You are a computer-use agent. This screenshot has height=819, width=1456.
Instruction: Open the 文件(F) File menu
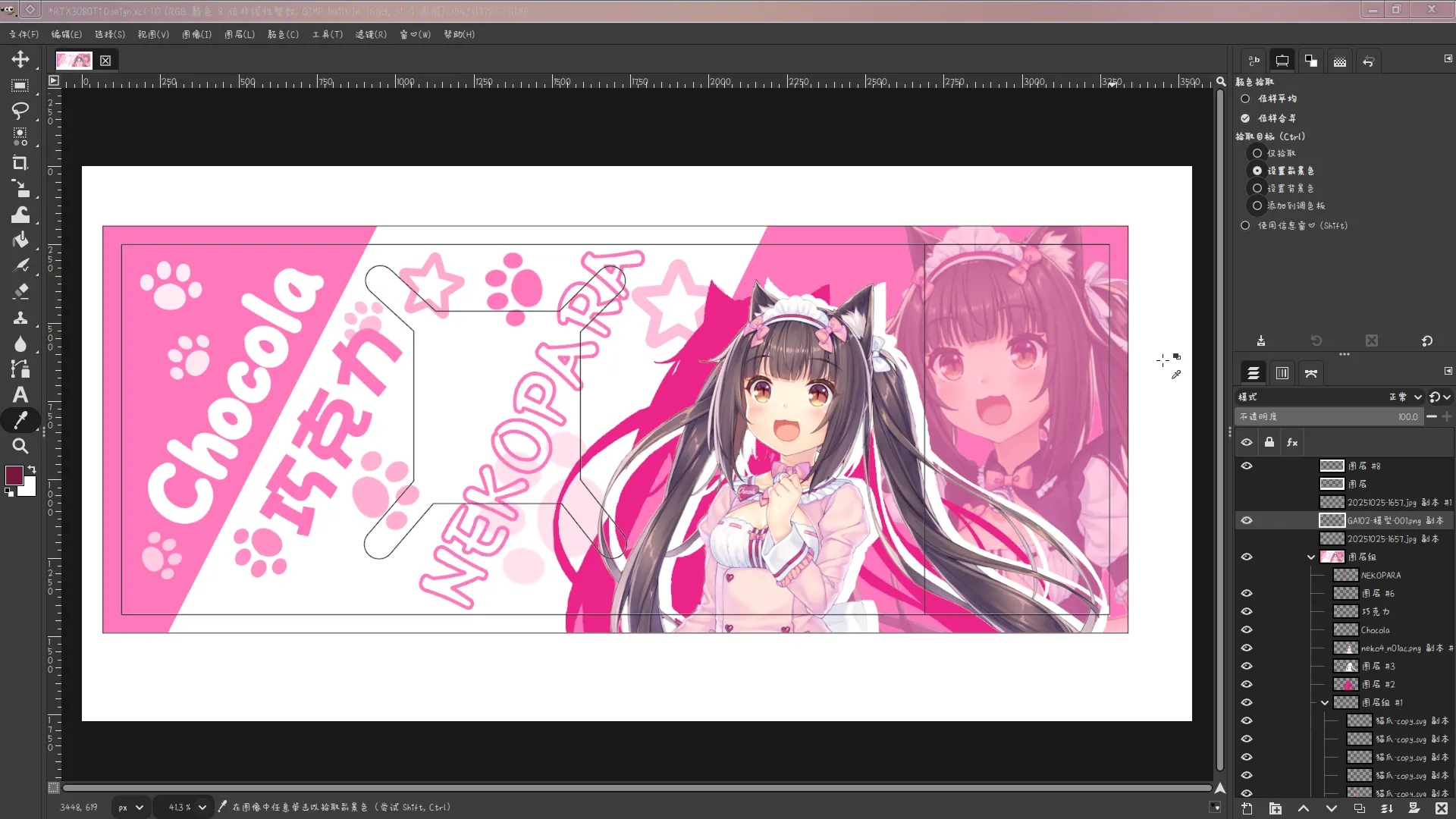24,34
